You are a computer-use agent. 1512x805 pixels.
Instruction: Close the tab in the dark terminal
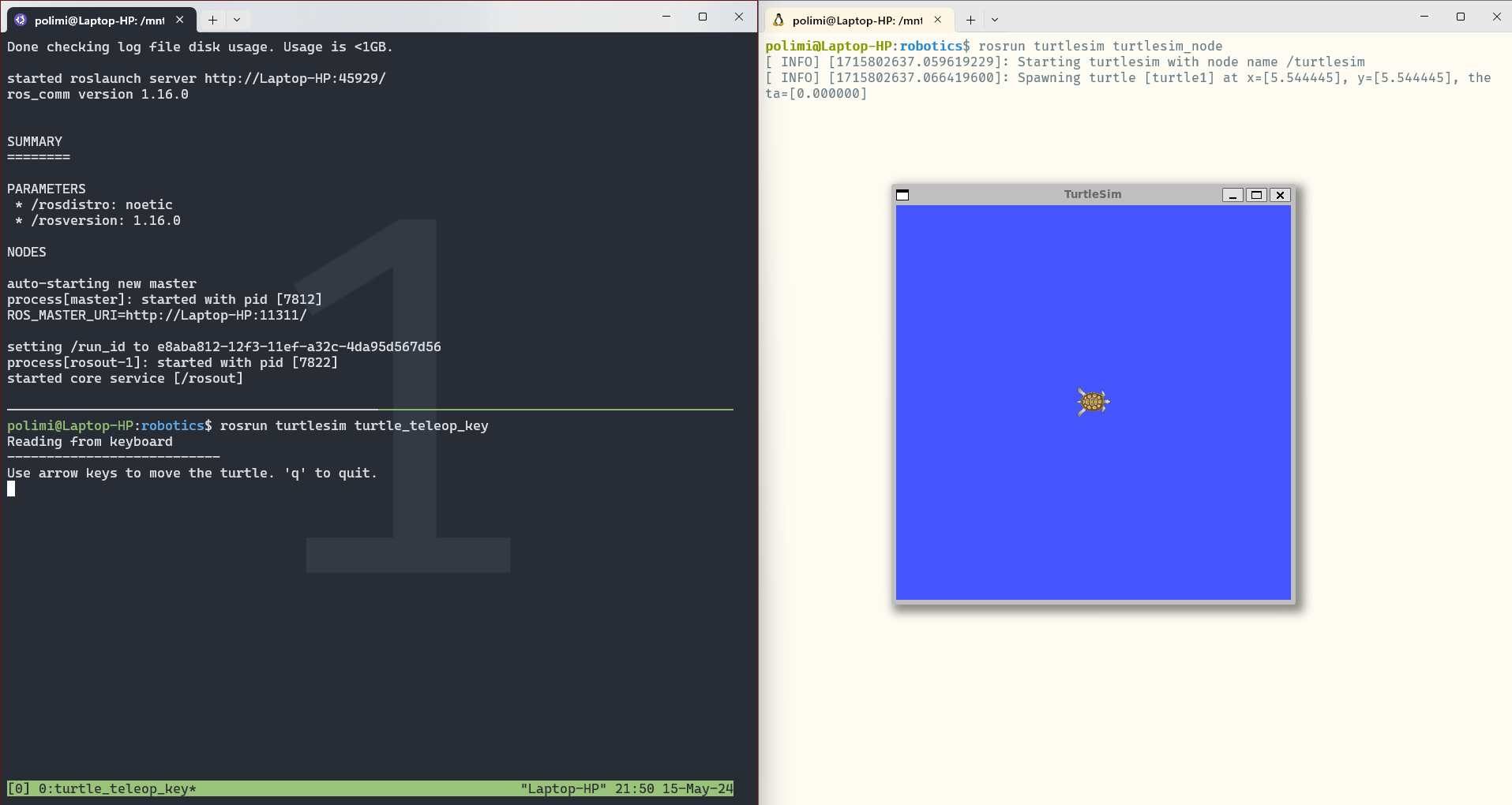tap(180, 20)
